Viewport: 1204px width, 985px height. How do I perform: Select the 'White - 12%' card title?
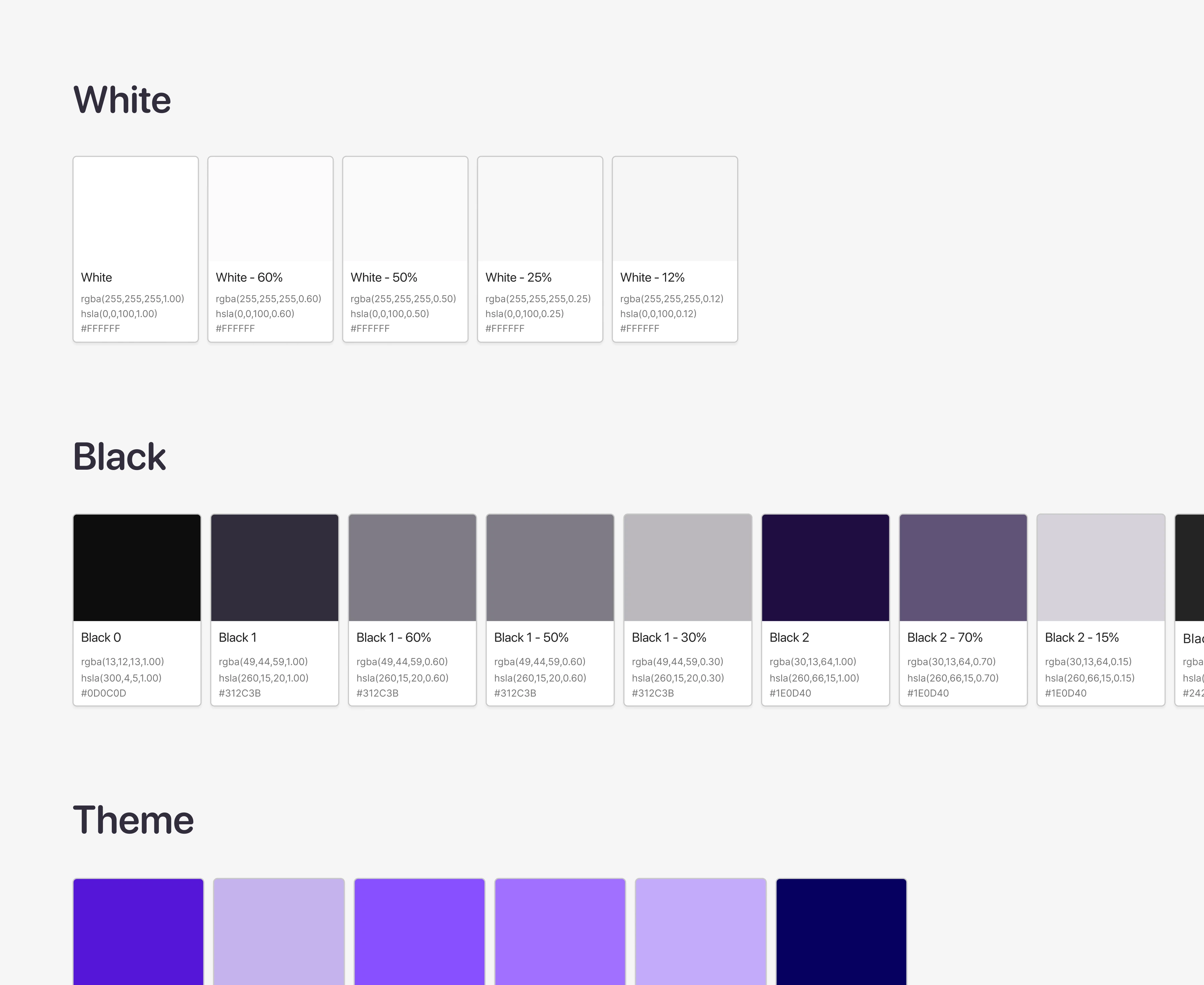652,277
